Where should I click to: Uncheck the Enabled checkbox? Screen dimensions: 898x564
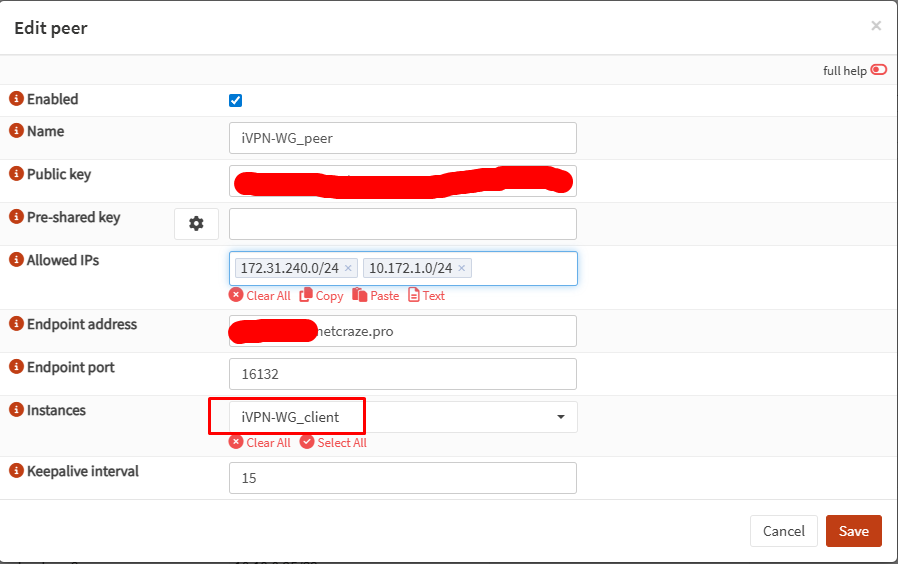pyautogui.click(x=236, y=100)
